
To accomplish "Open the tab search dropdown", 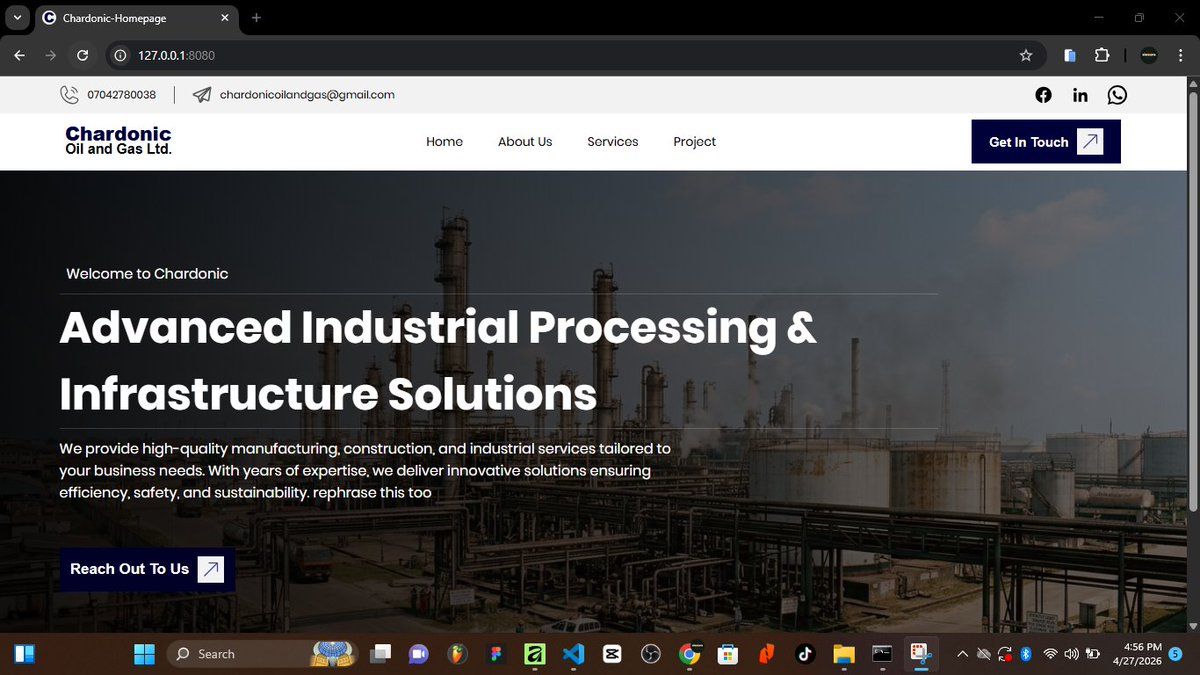I will 17,17.
